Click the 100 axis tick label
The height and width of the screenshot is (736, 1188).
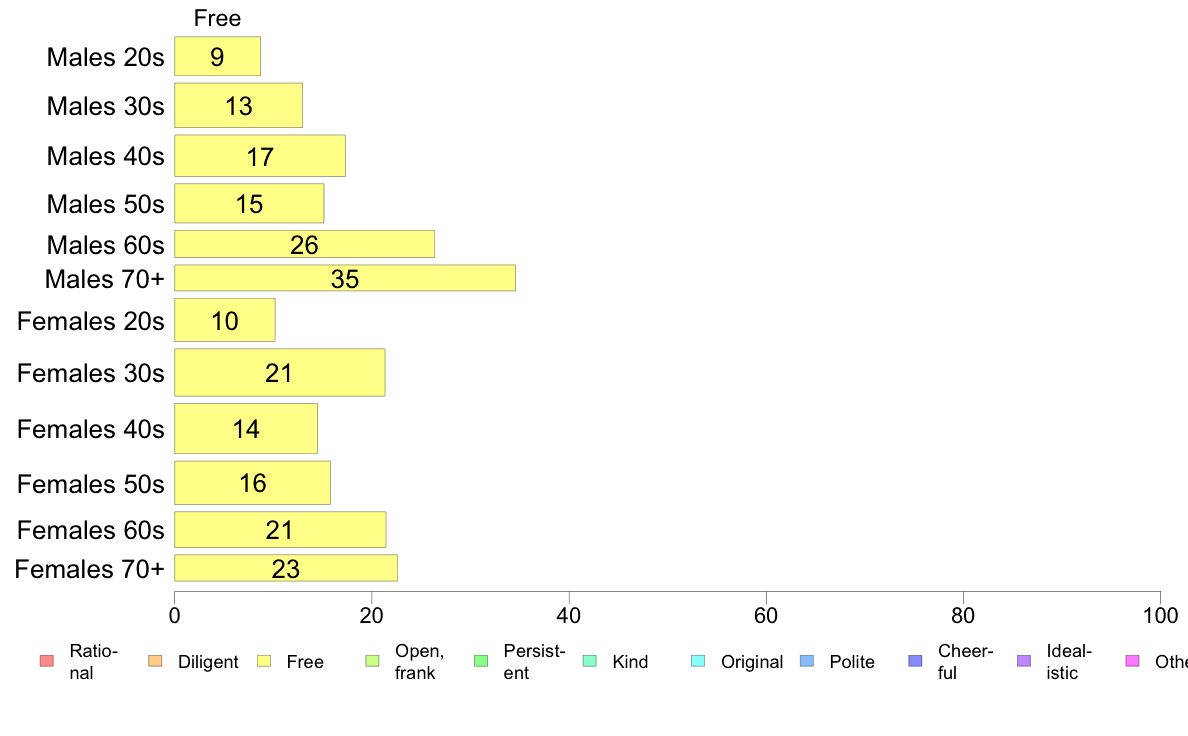click(x=1160, y=615)
